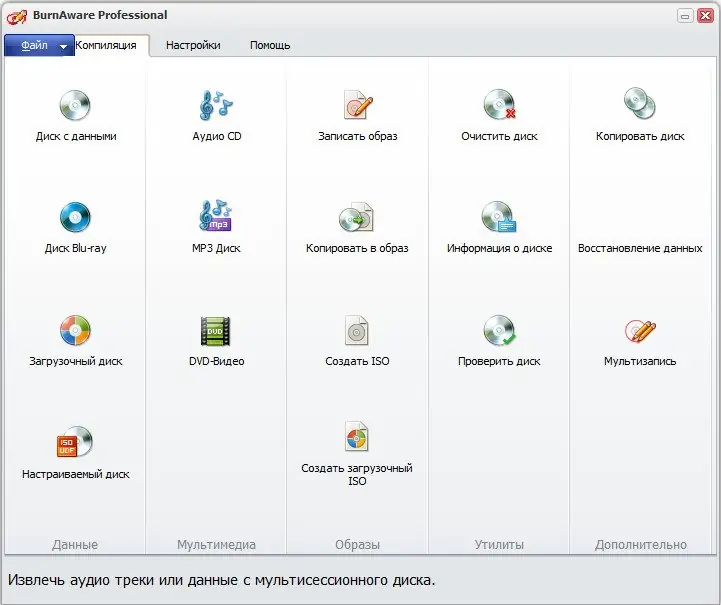Click the Дополнительно category label
The height and width of the screenshot is (605, 721).
point(641,545)
